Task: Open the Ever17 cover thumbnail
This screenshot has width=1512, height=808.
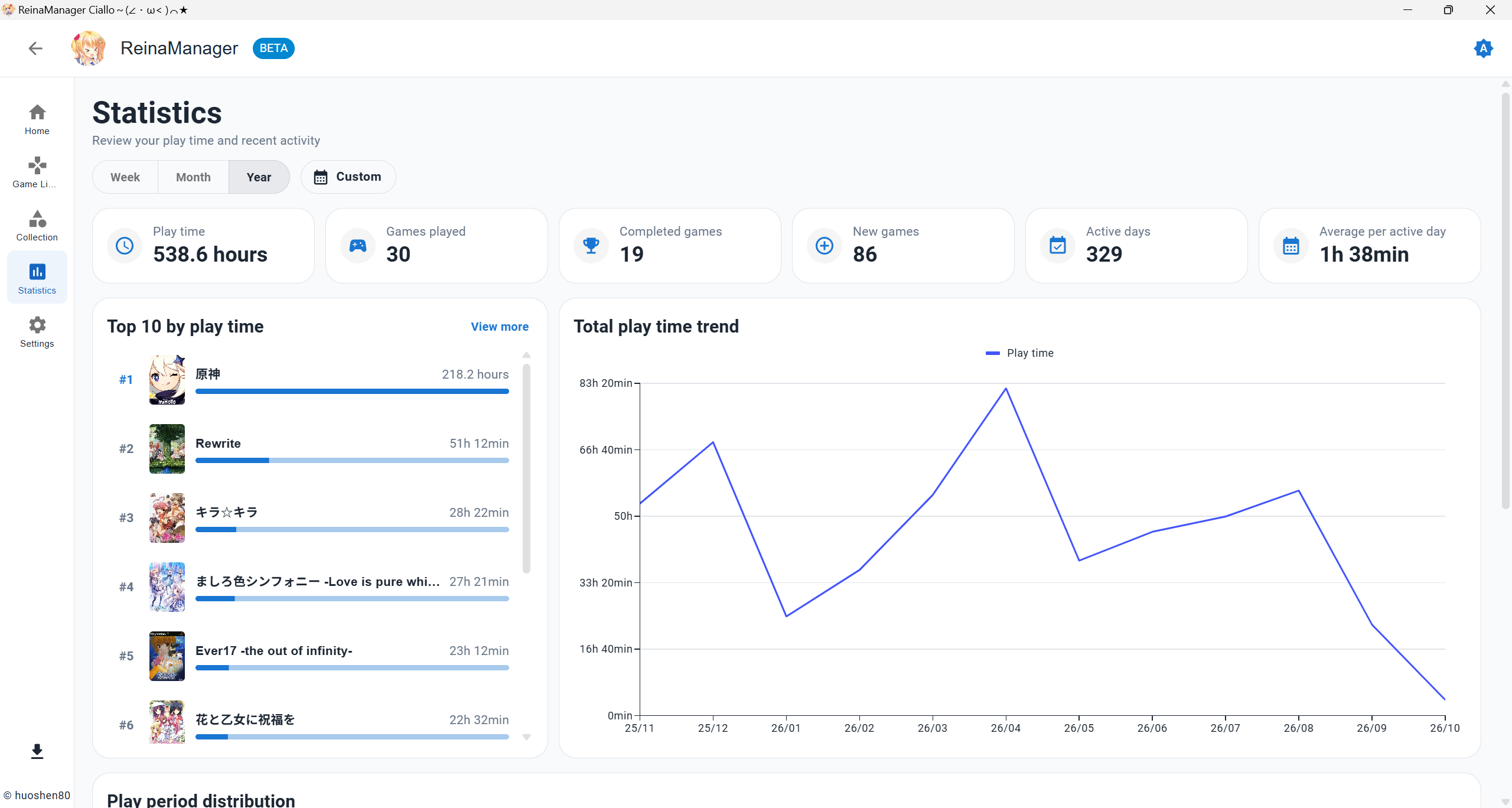Action: (167, 656)
